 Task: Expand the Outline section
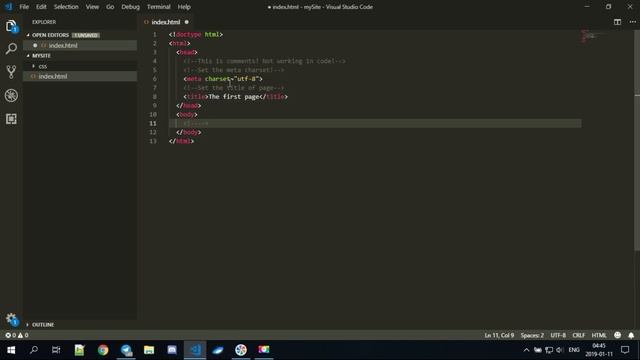[x=43, y=324]
